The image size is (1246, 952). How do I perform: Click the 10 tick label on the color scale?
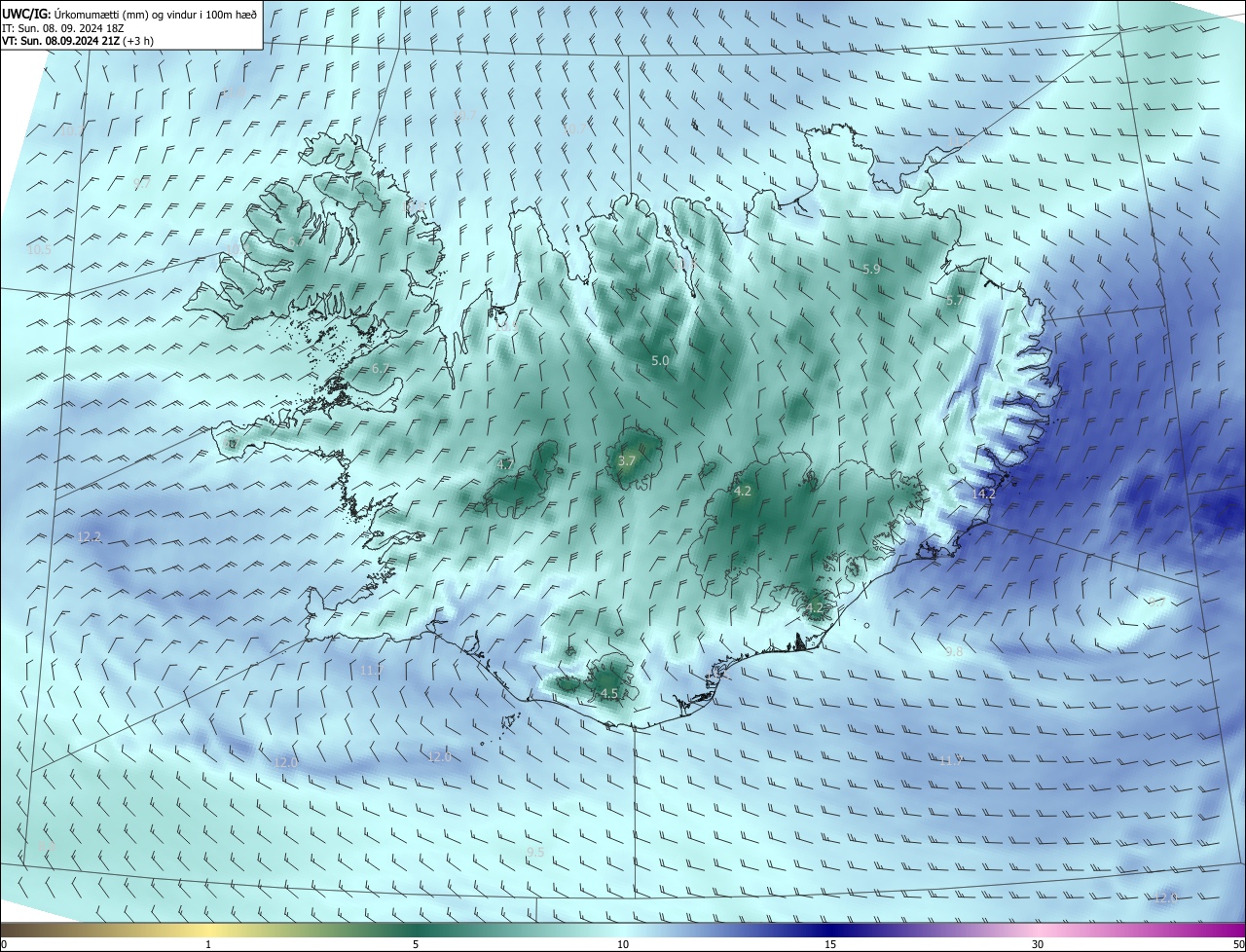pyautogui.click(x=623, y=944)
